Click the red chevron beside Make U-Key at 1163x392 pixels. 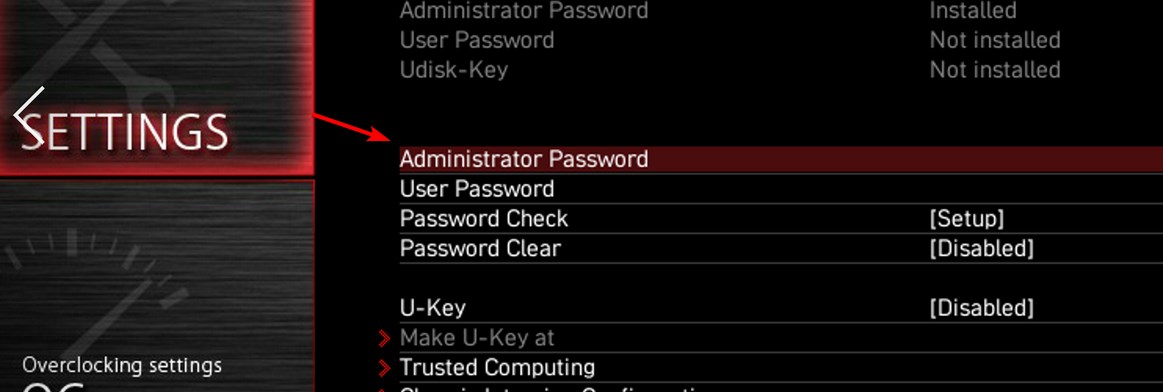tap(384, 339)
